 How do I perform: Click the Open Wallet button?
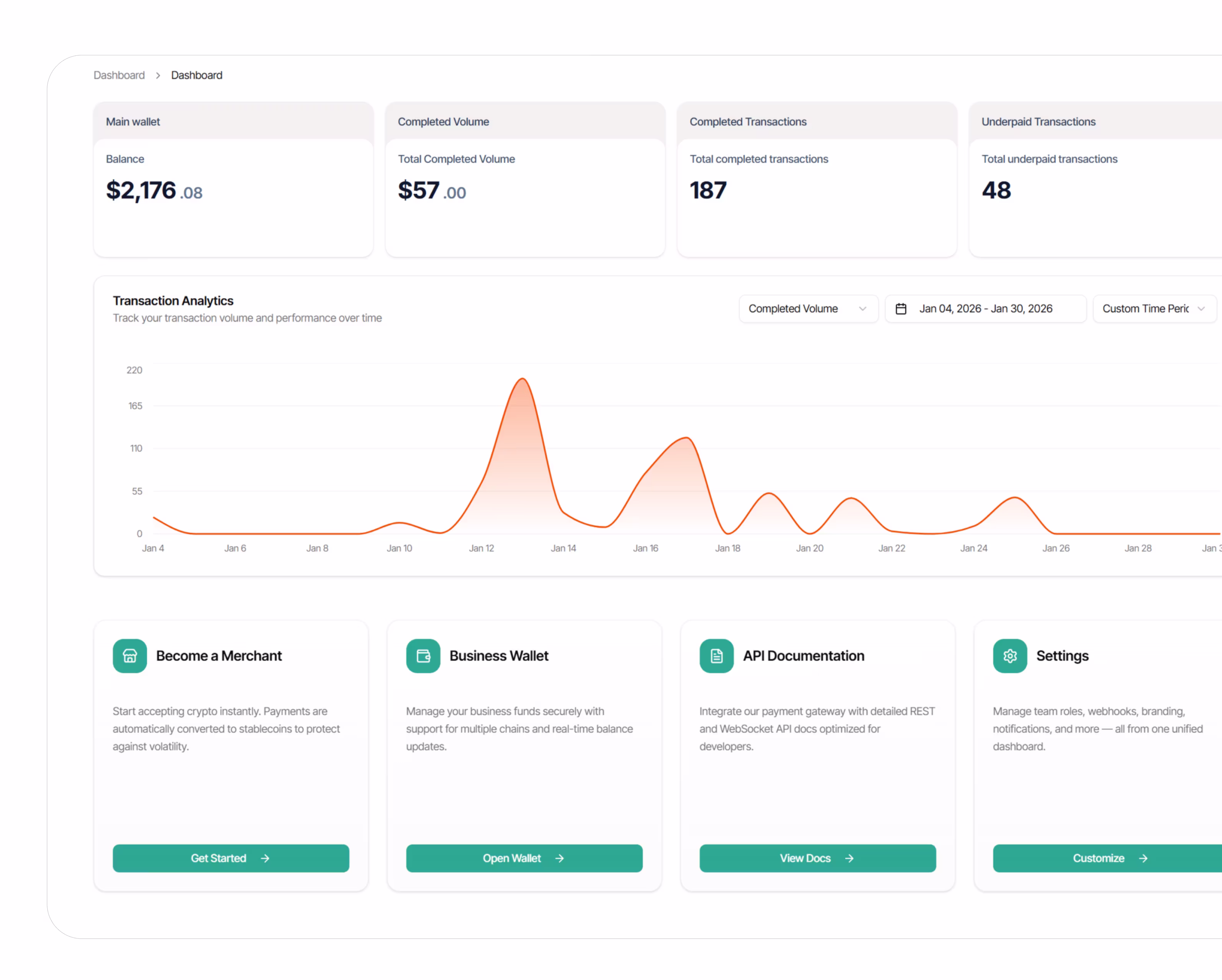point(524,858)
